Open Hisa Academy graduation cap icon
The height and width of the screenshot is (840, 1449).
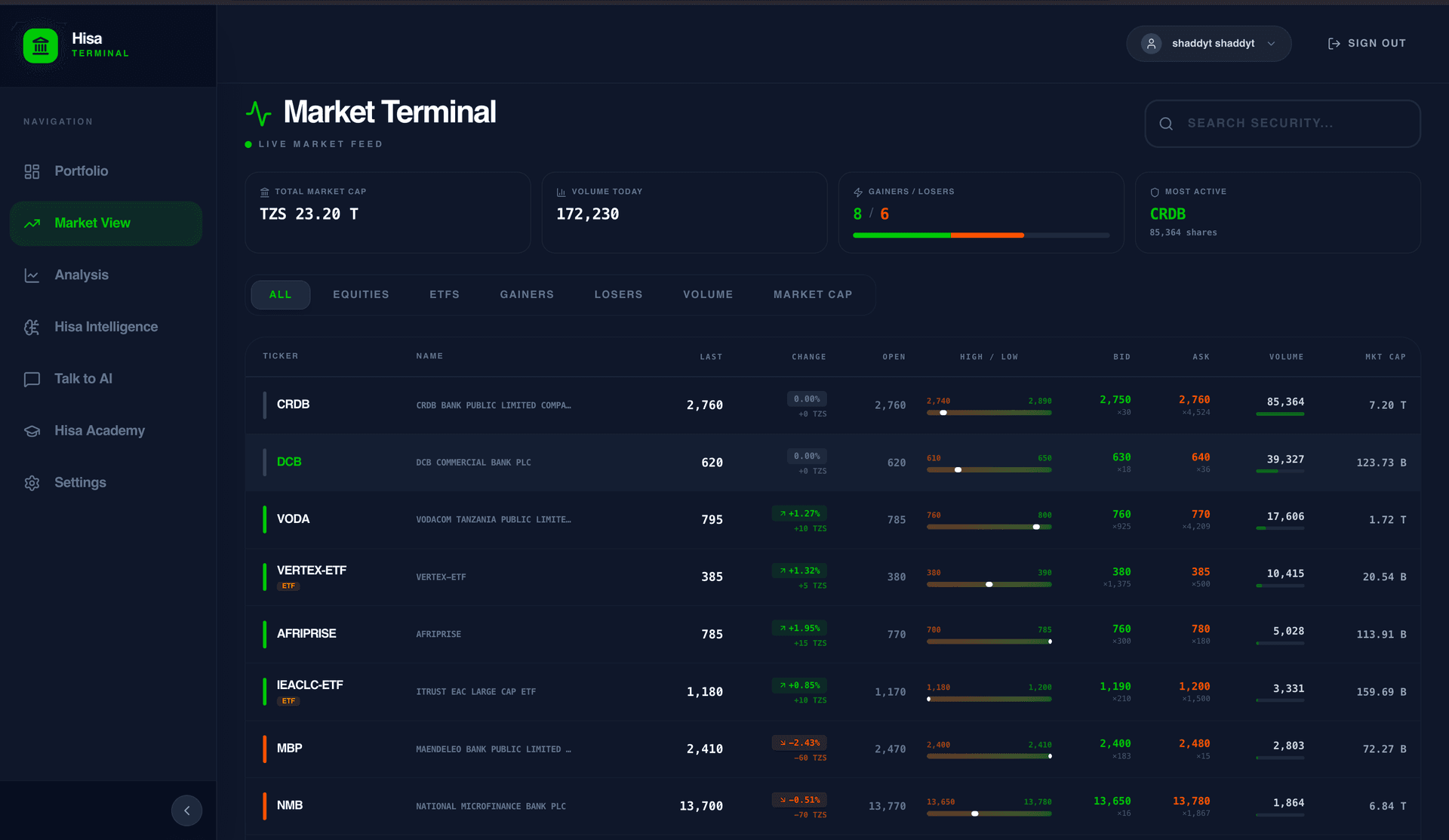[x=32, y=431]
